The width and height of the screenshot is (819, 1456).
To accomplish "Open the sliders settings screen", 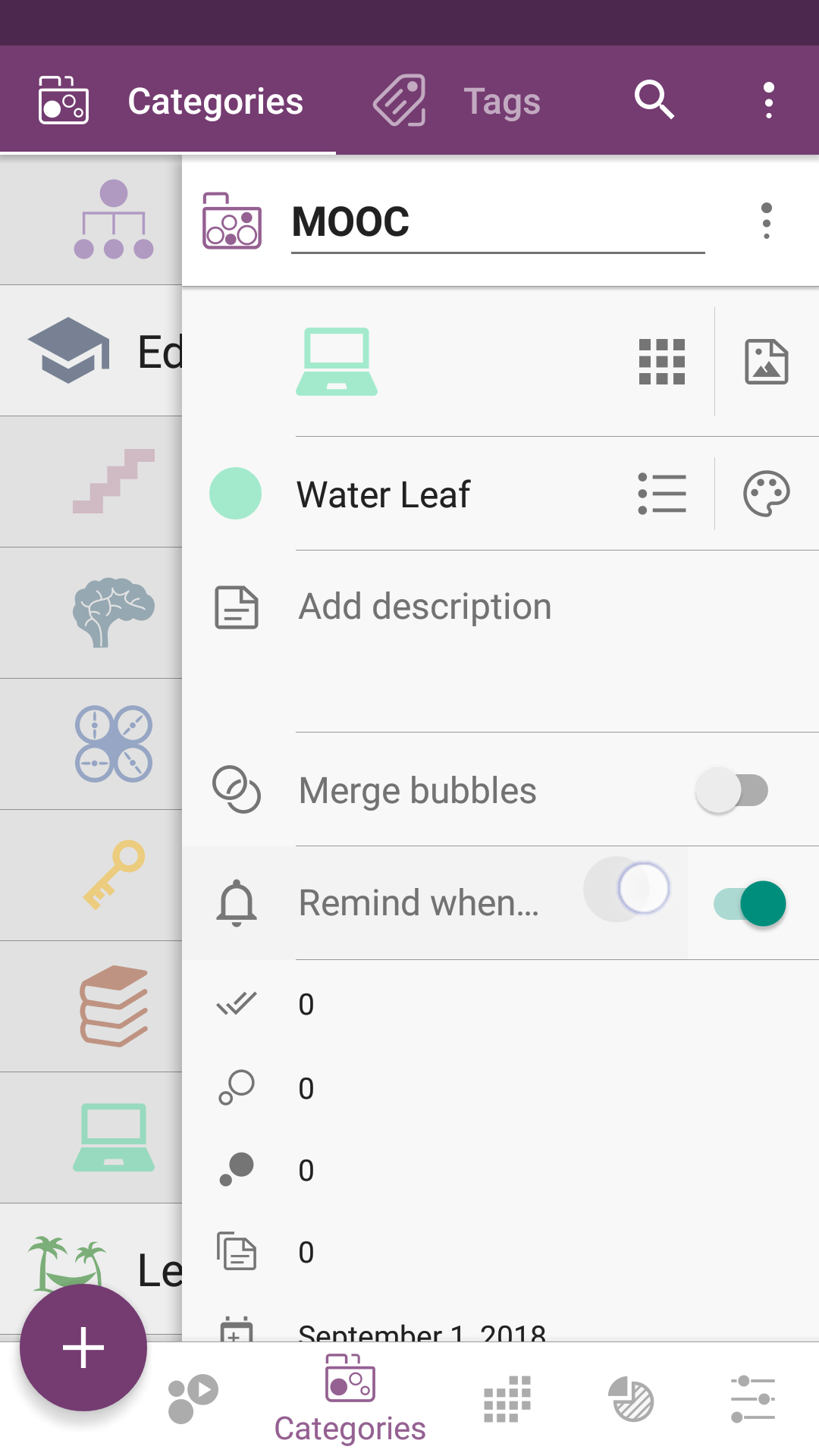I will coord(752,1399).
